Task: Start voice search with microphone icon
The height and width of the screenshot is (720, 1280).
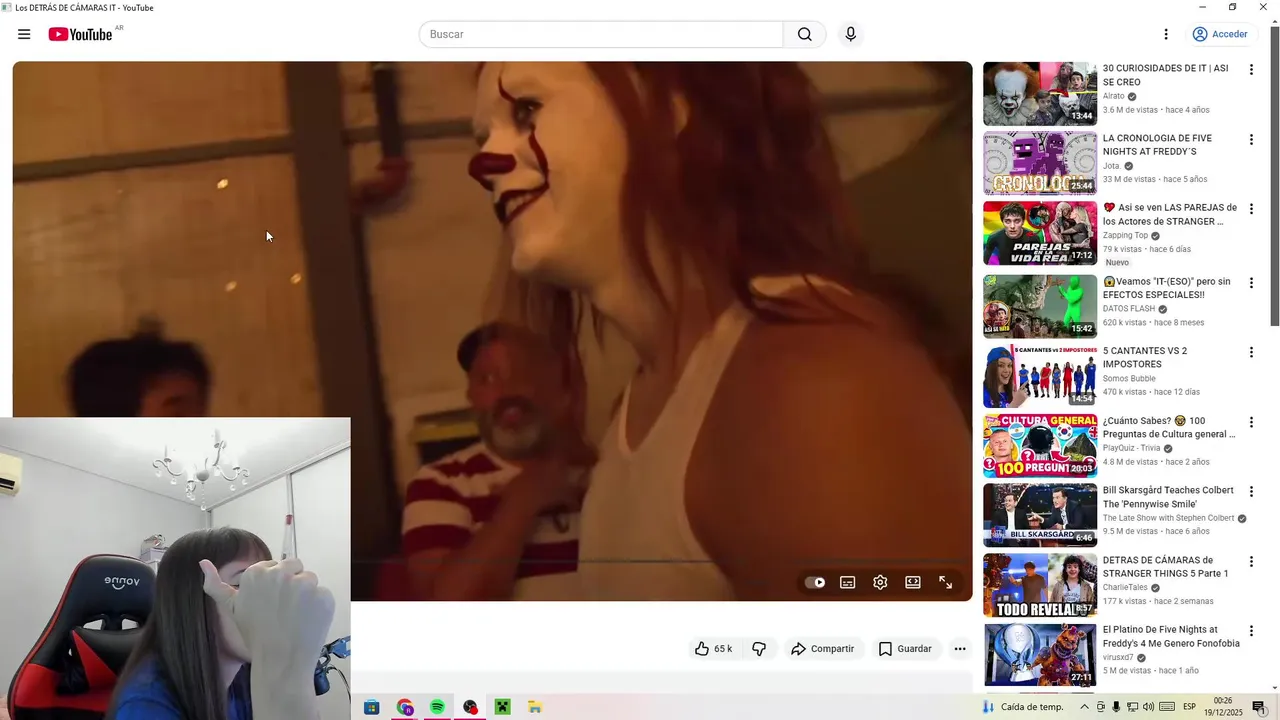Action: tap(850, 34)
